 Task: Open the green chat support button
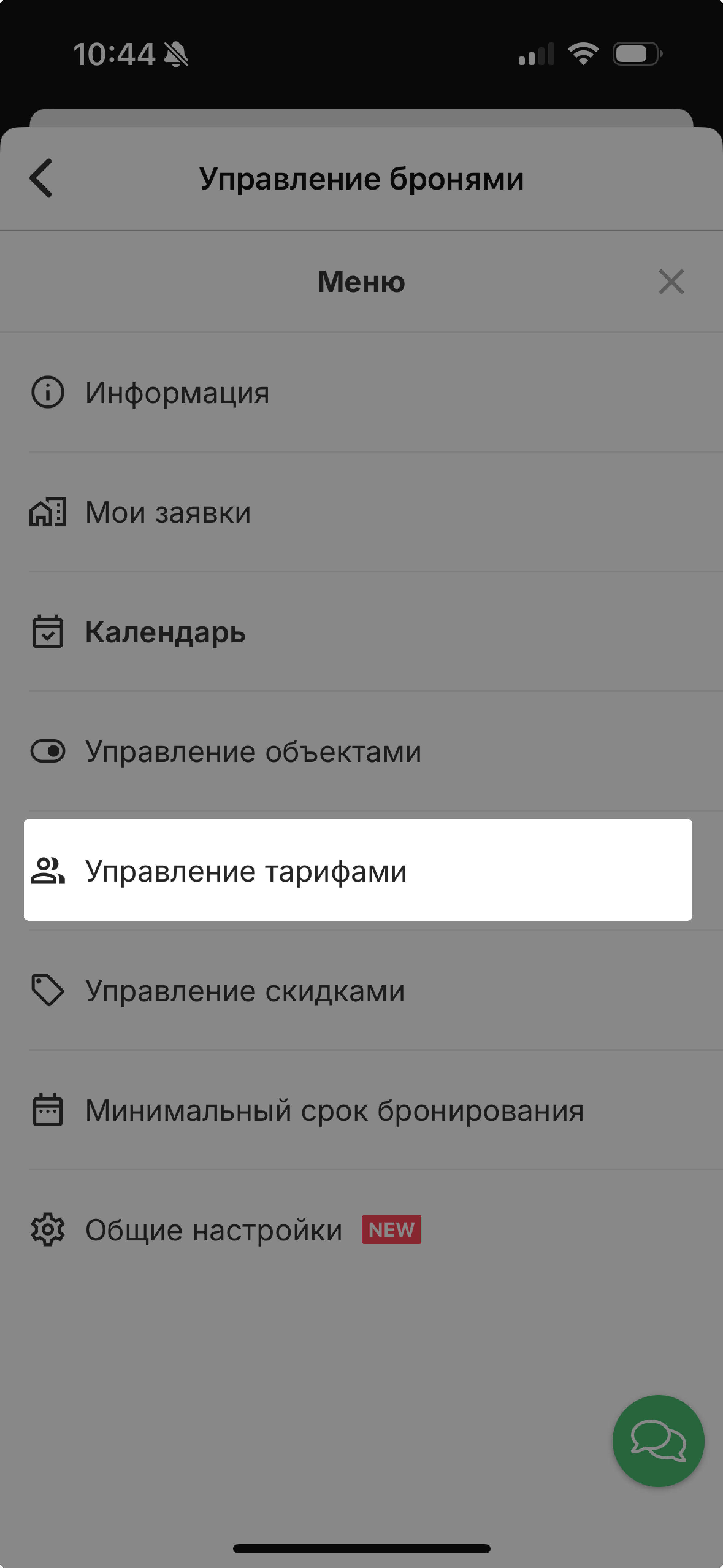point(659,1441)
